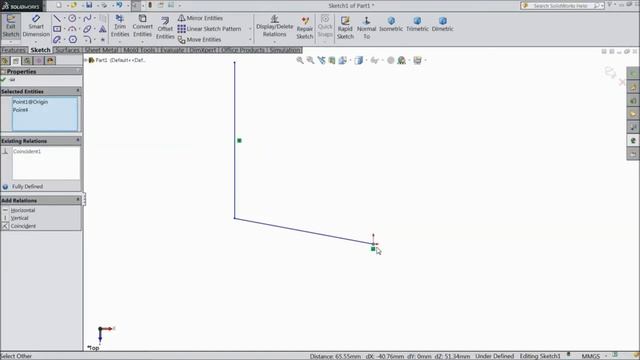Image resolution: width=640 pixels, height=360 pixels.
Task: Collapse the Selected Entities section
Action: point(78,91)
